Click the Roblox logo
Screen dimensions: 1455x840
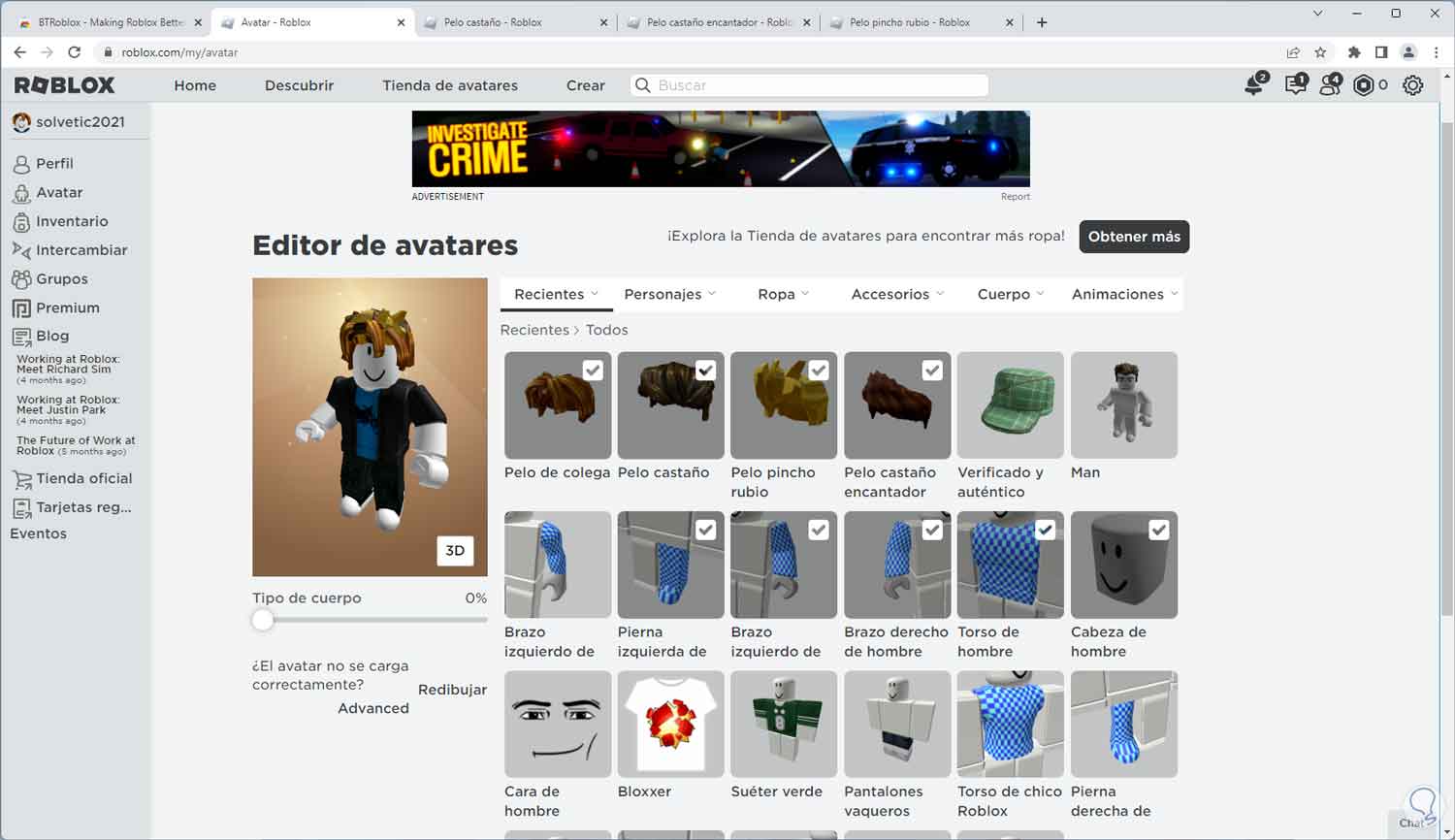tap(64, 85)
